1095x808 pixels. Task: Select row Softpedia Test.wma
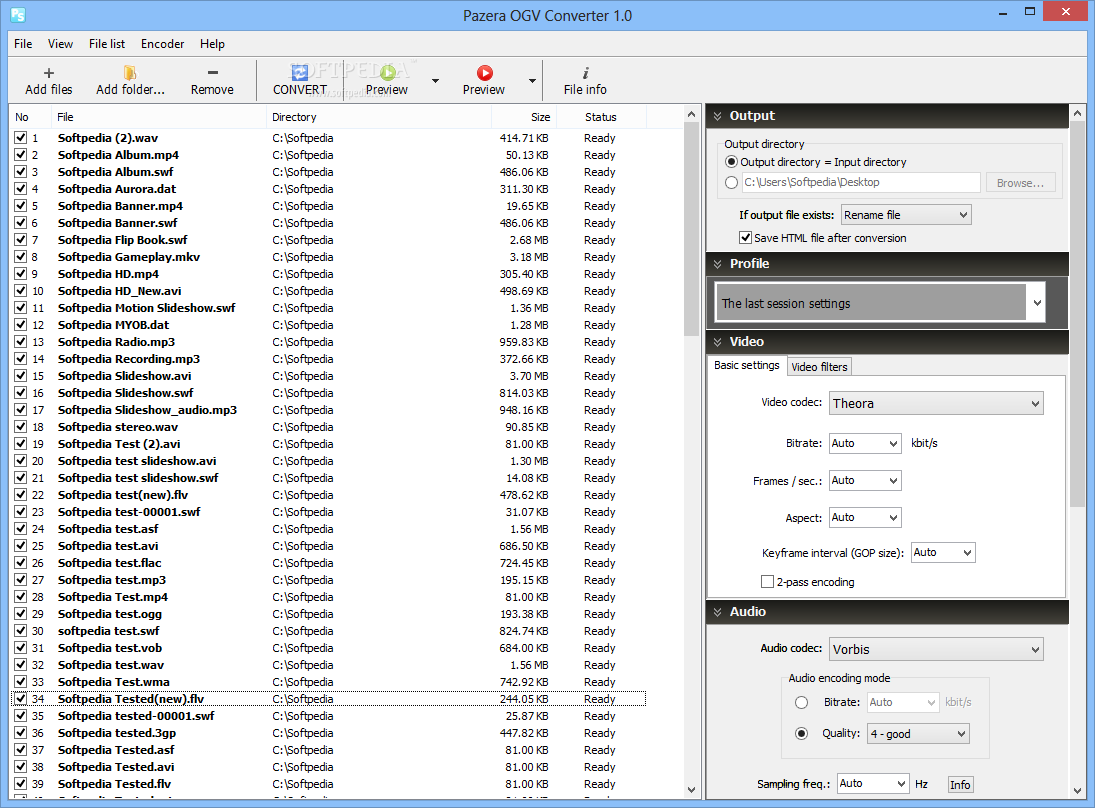click(x=328, y=682)
